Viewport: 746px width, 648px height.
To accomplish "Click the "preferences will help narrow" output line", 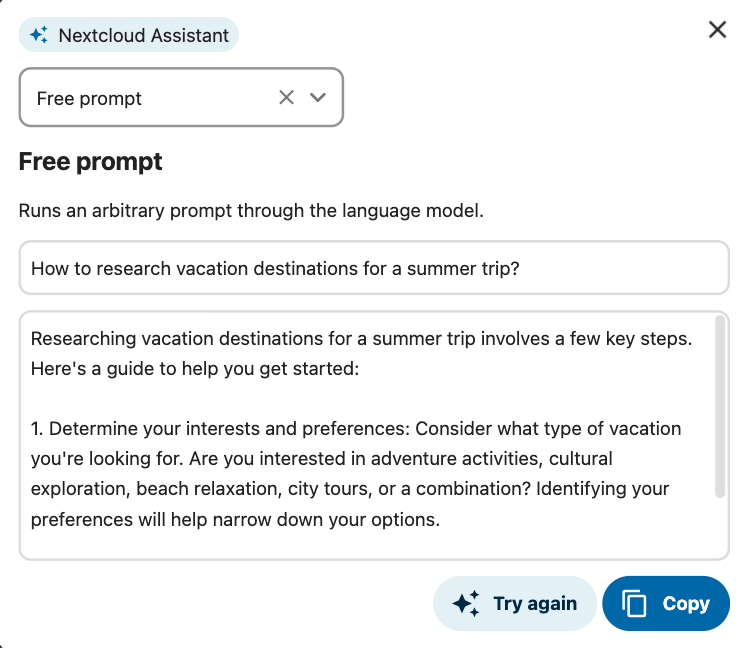I will [x=235, y=519].
